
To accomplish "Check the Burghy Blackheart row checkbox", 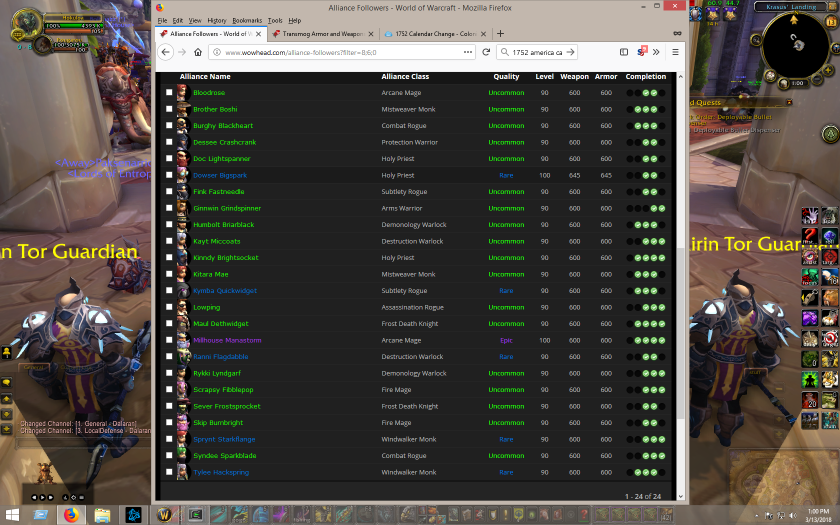I will [x=169, y=125].
